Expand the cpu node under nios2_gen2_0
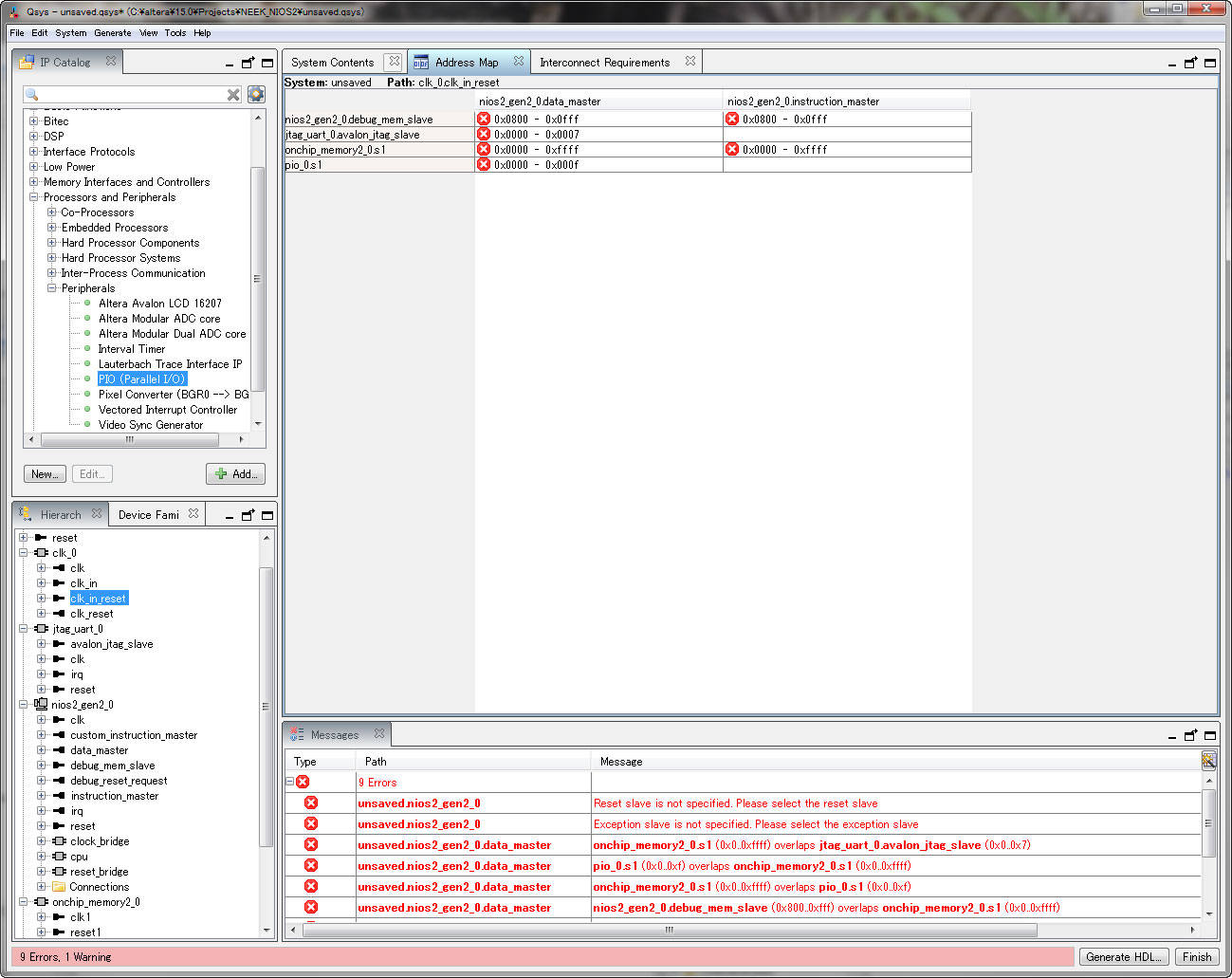The height and width of the screenshot is (978, 1232). [42, 857]
